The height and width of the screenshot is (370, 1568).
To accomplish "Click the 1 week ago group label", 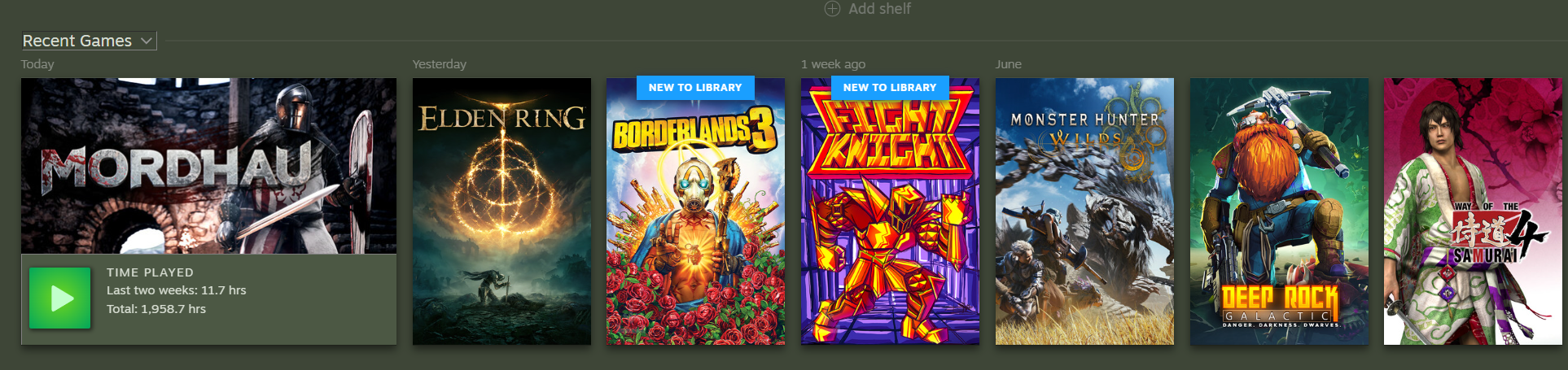I will pyautogui.click(x=833, y=64).
